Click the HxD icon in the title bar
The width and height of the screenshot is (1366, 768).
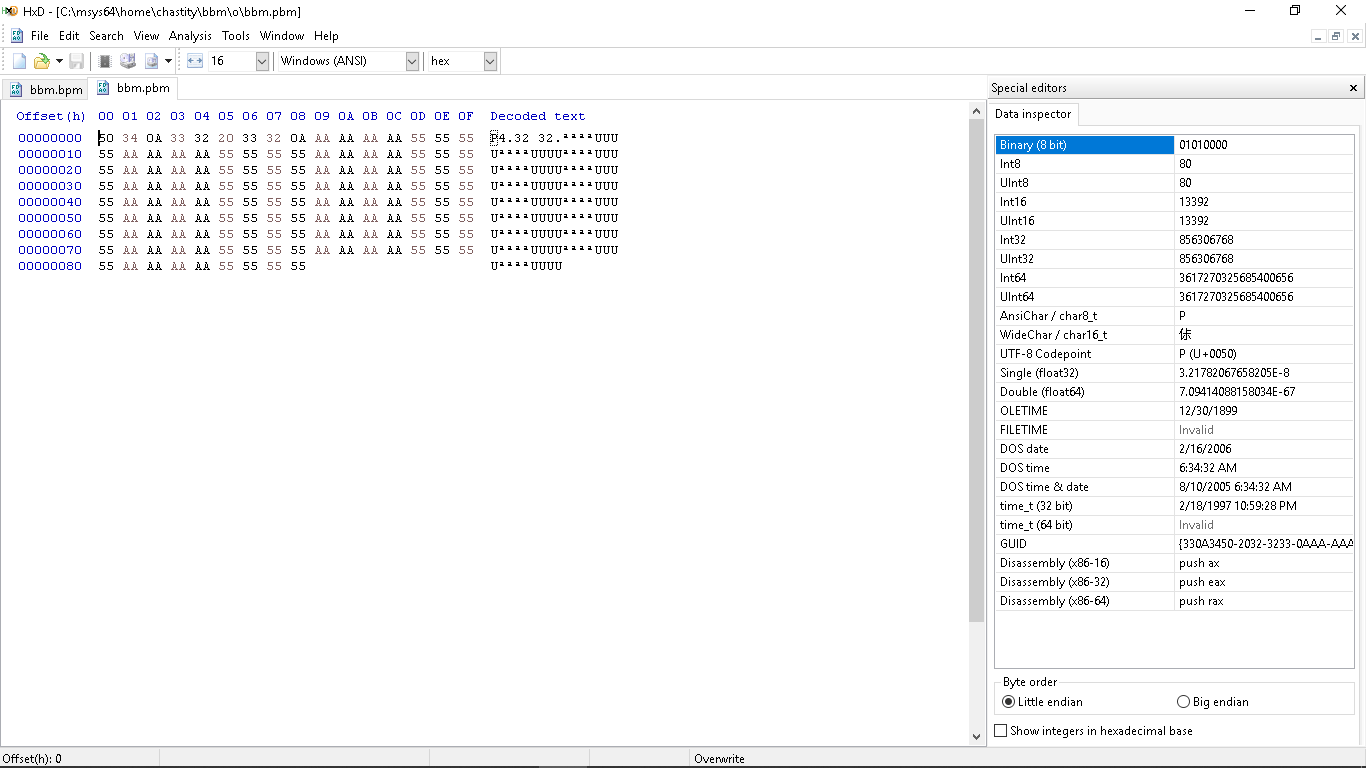[10, 11]
